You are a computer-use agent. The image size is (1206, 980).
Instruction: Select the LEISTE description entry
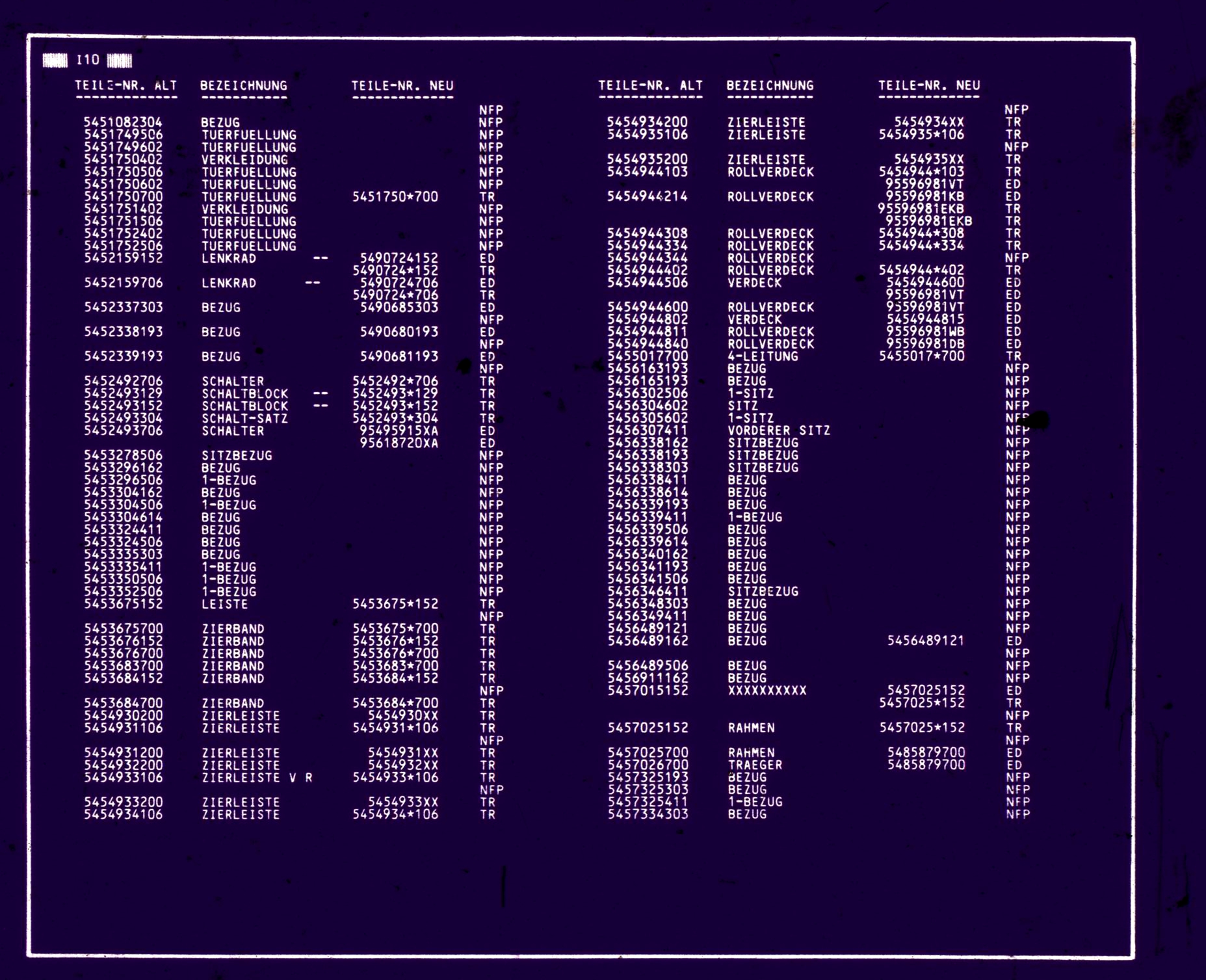click(x=224, y=604)
